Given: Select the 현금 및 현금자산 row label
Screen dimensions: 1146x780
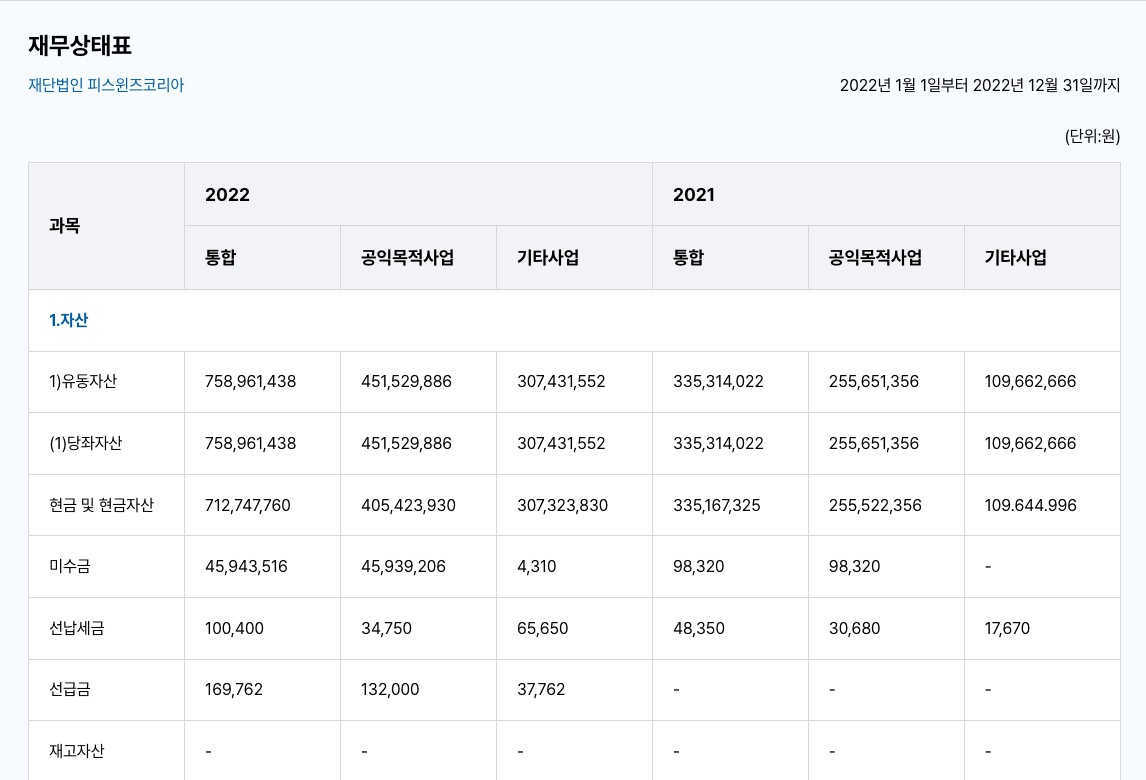Looking at the screenshot, I should (101, 505).
